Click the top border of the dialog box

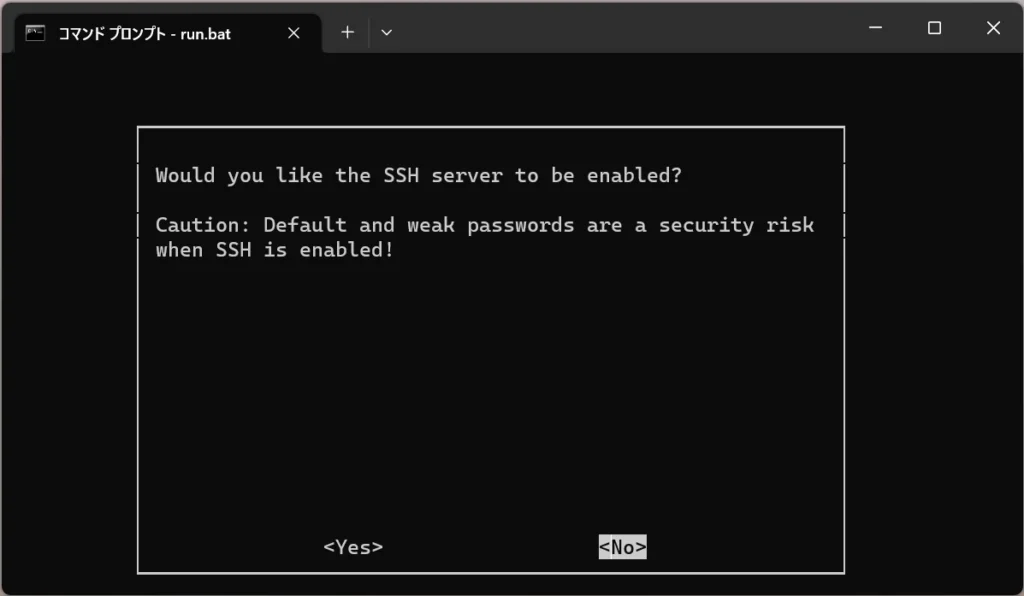[x=490, y=128]
